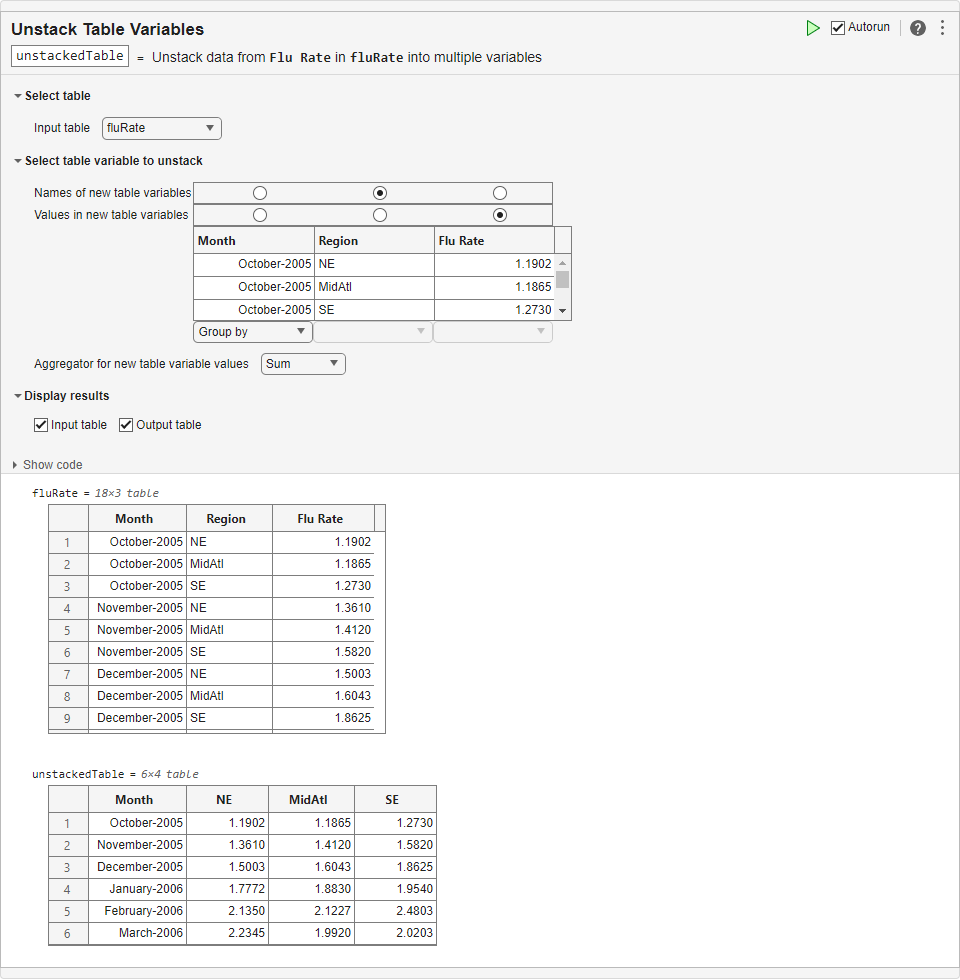Select Region as values in new variables
Image resolution: width=960 pixels, height=980 pixels.
pos(380,215)
